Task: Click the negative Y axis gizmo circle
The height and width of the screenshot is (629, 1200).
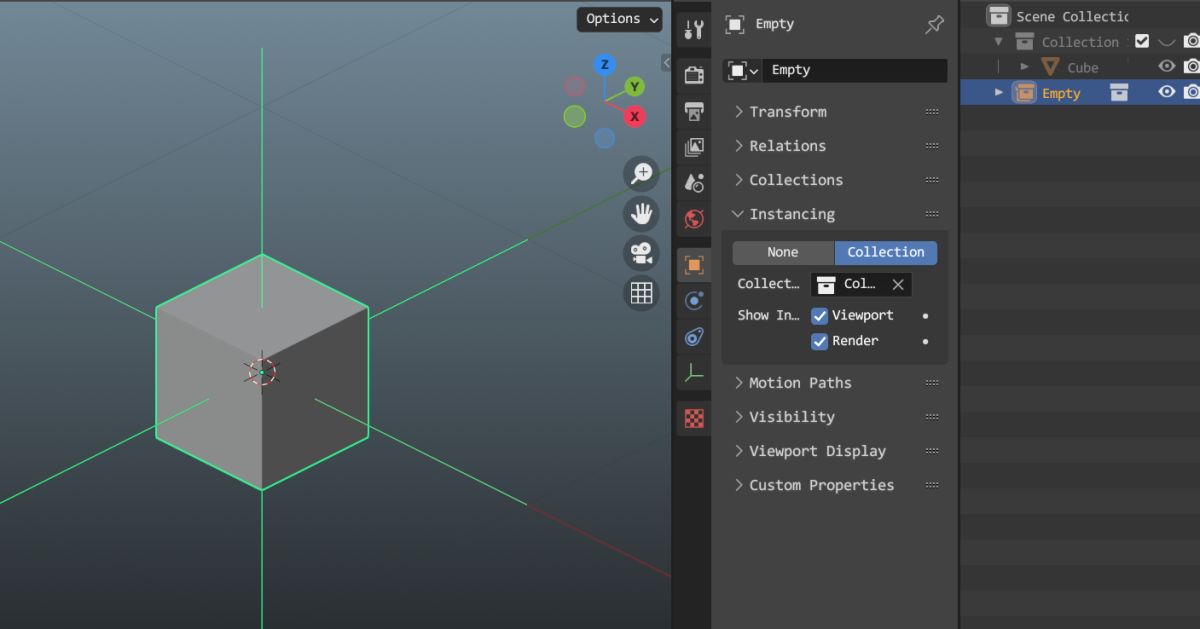Action: pos(574,117)
